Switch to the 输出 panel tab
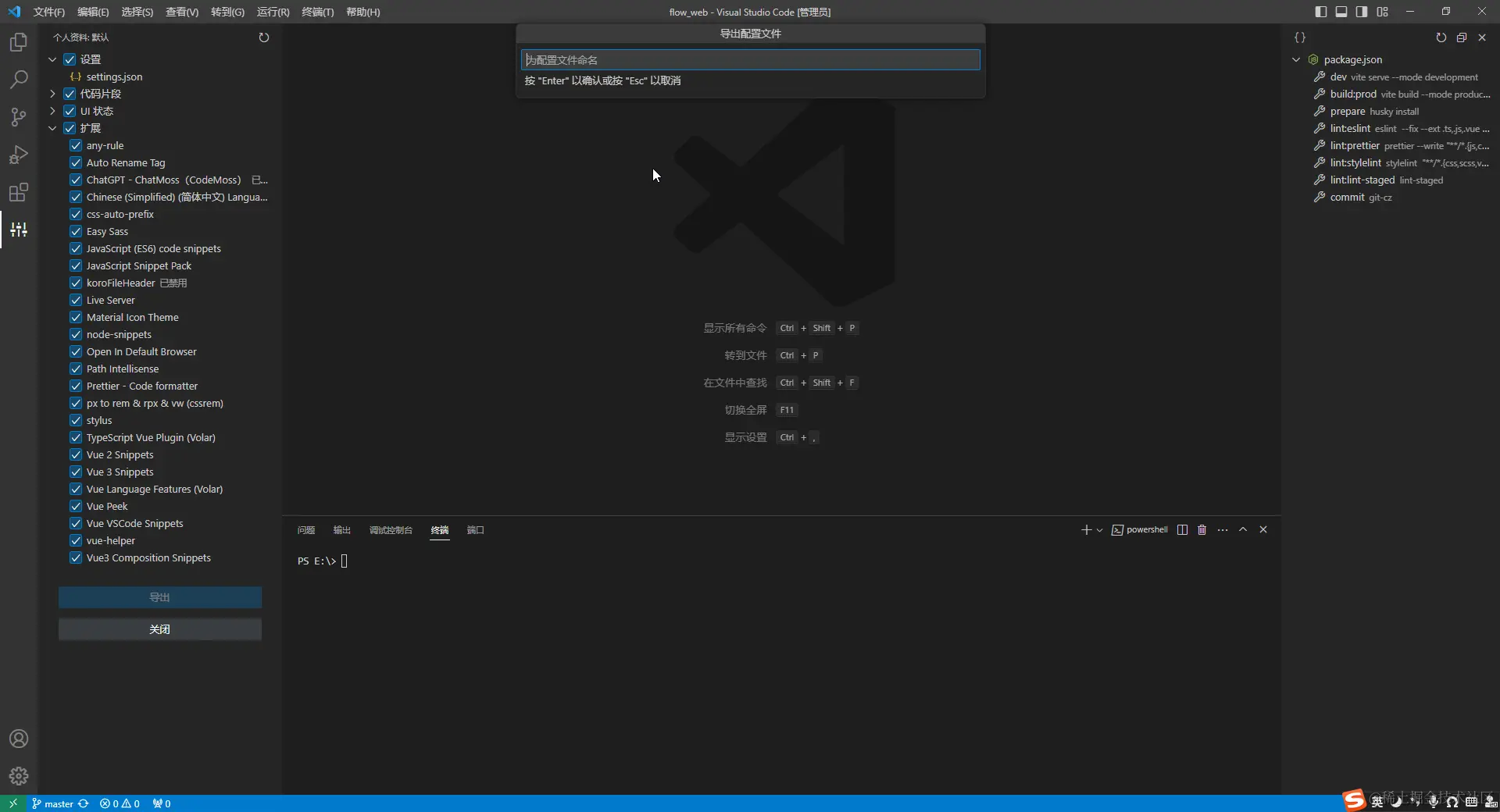This screenshot has width=1500, height=812. (342, 530)
